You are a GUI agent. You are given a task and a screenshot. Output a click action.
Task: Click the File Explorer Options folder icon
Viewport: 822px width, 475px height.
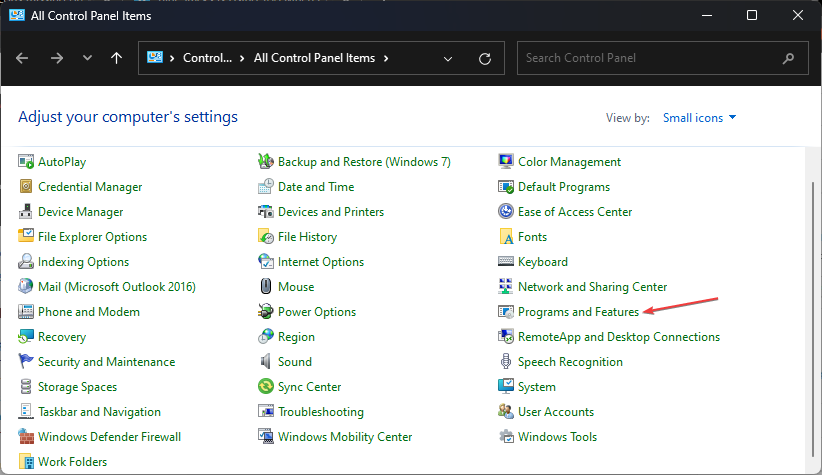26,236
